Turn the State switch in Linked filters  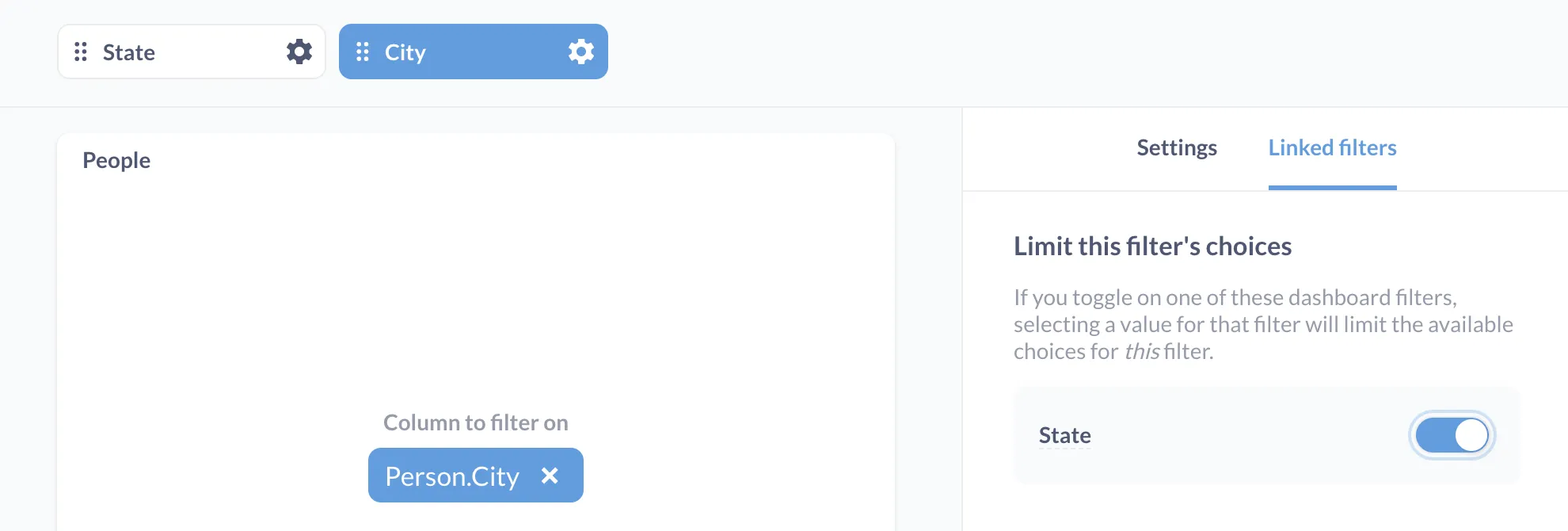[x=1451, y=434]
